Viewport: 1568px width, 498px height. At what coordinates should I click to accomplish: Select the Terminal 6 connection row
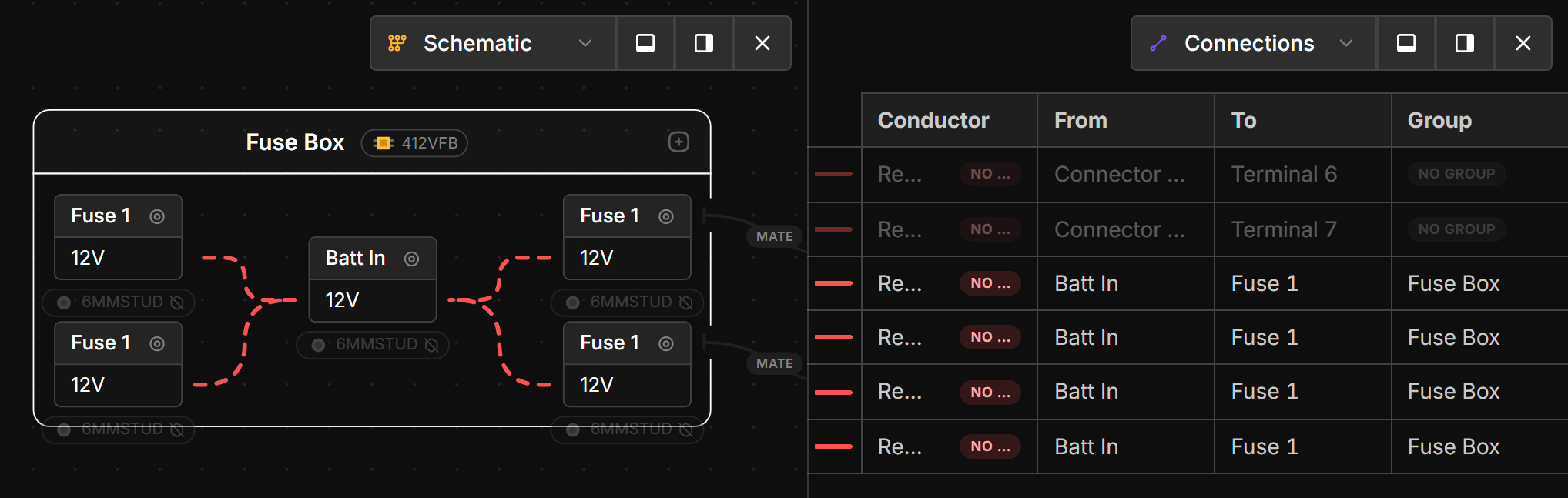1284,175
